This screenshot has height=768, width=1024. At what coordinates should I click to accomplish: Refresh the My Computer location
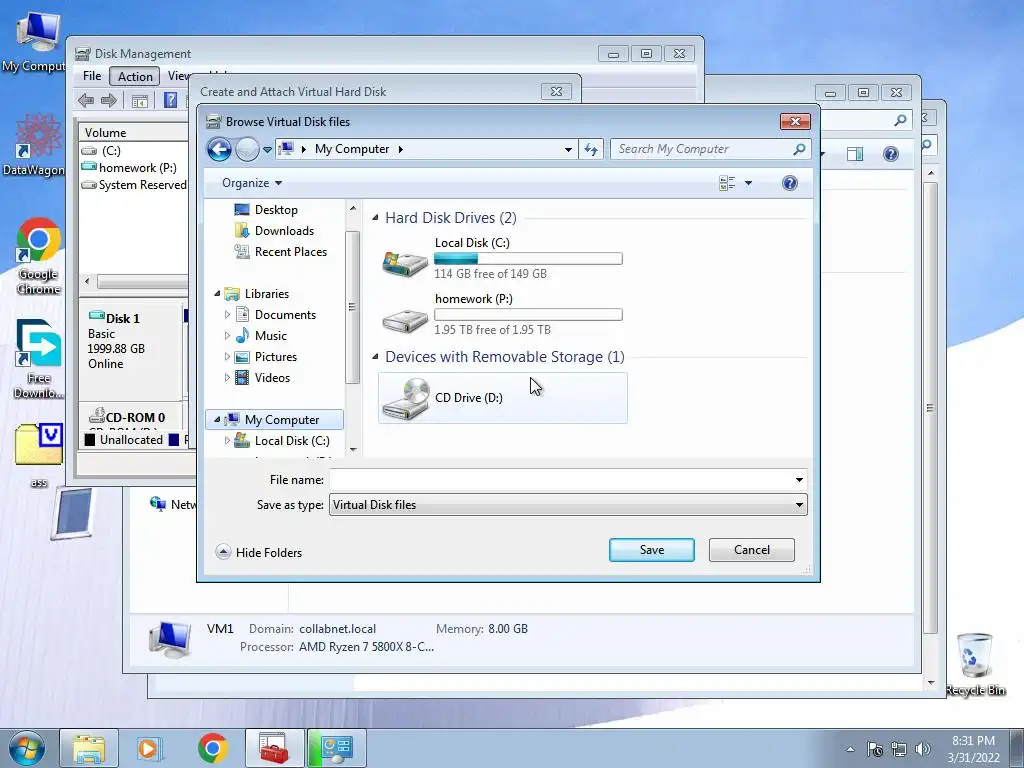(591, 150)
